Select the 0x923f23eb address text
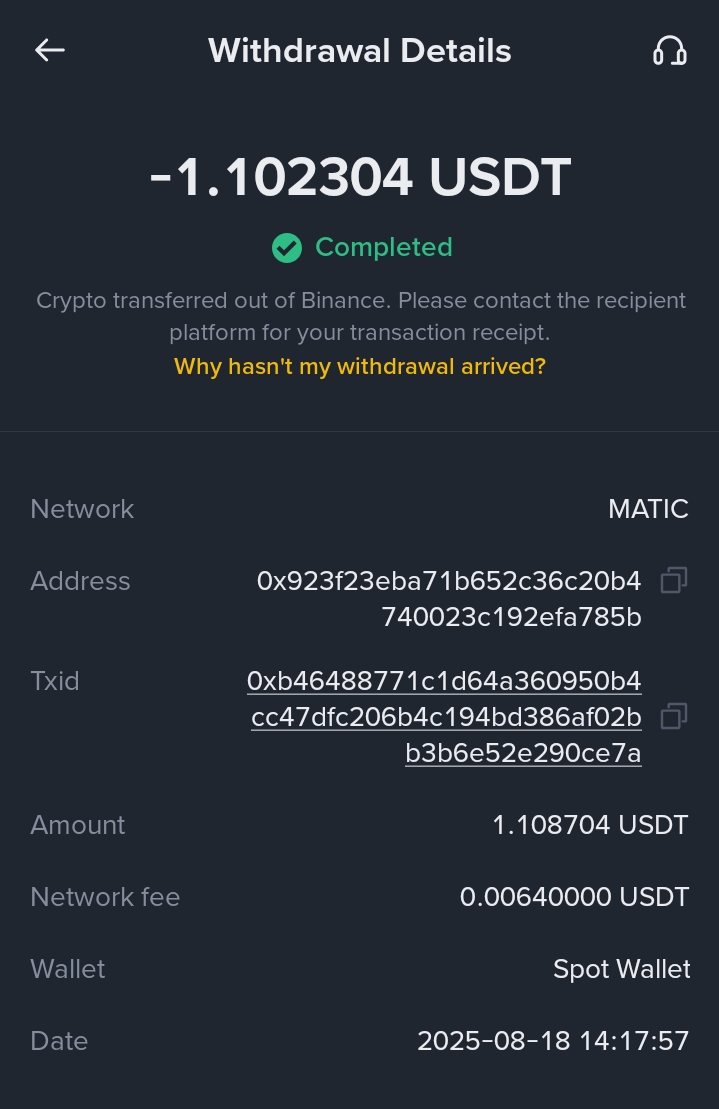 click(449, 599)
